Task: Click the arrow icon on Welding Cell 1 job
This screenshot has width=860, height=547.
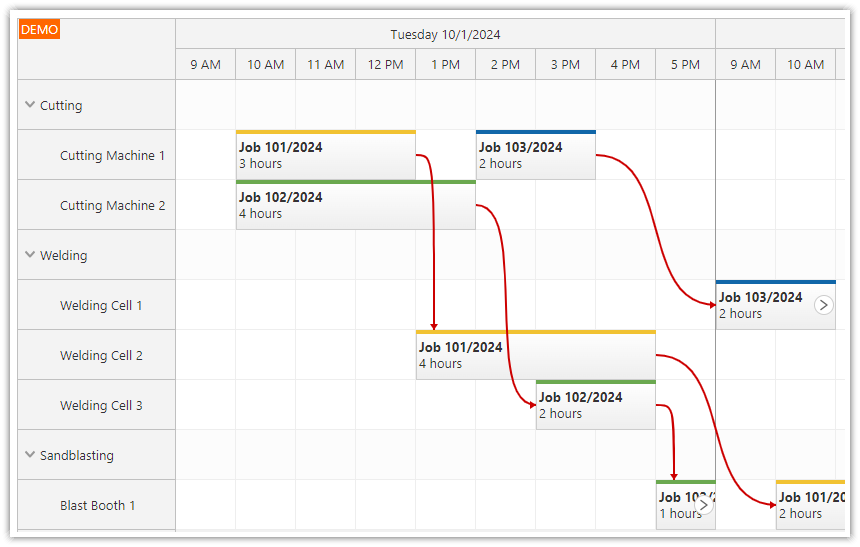Action: 823,305
